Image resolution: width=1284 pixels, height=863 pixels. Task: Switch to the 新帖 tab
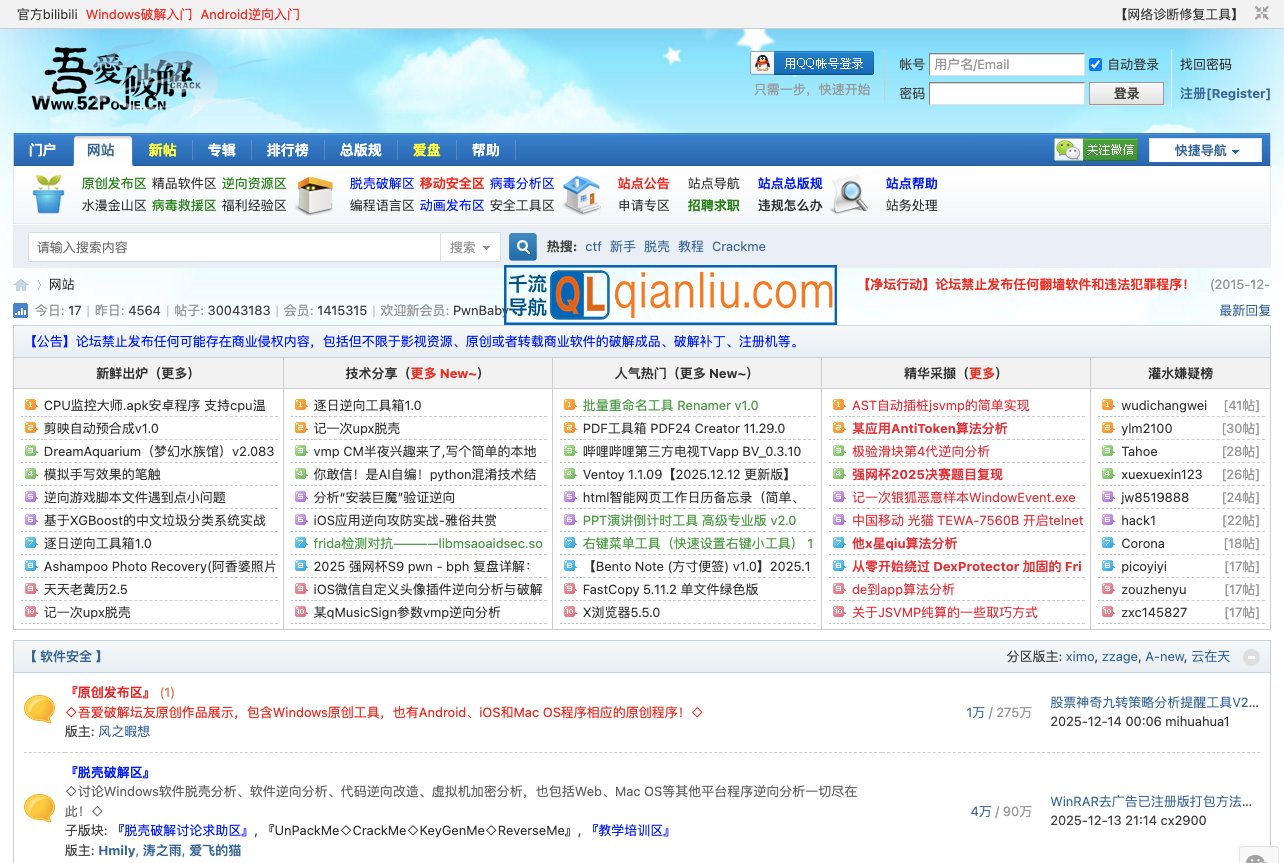(163, 149)
